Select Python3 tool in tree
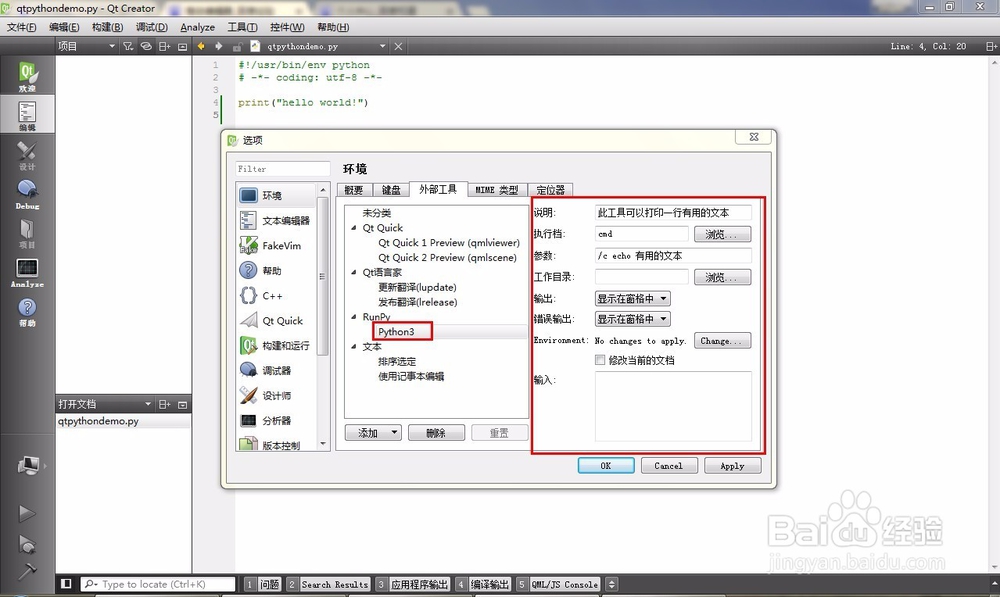 (x=396, y=332)
